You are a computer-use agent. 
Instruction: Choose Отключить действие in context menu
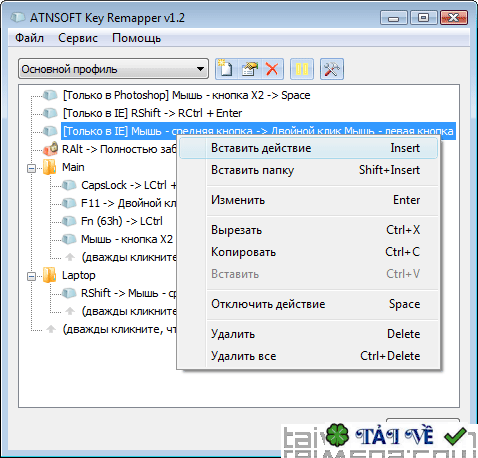pos(308,304)
